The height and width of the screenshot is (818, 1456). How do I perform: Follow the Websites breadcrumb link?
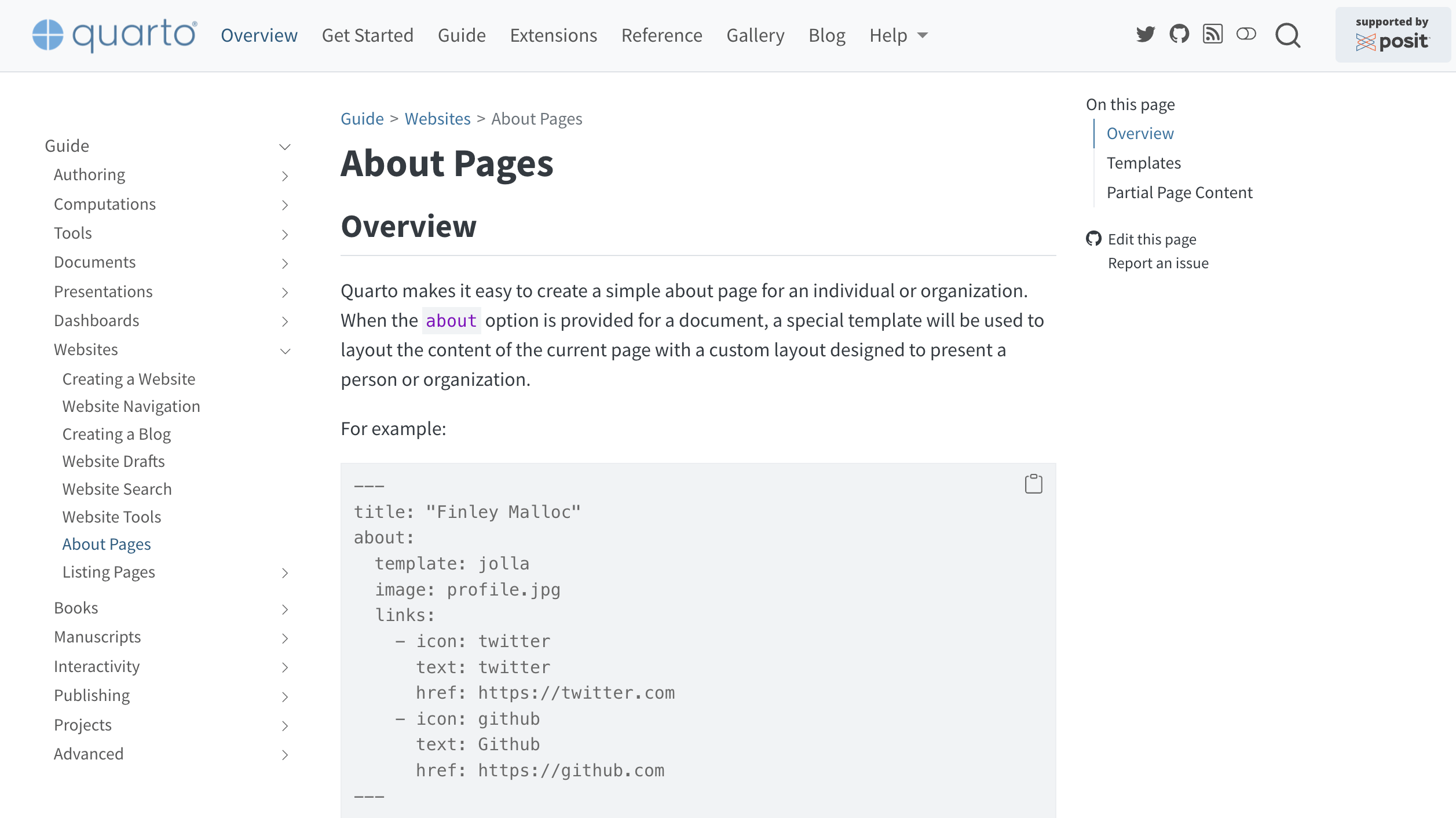pyautogui.click(x=437, y=119)
